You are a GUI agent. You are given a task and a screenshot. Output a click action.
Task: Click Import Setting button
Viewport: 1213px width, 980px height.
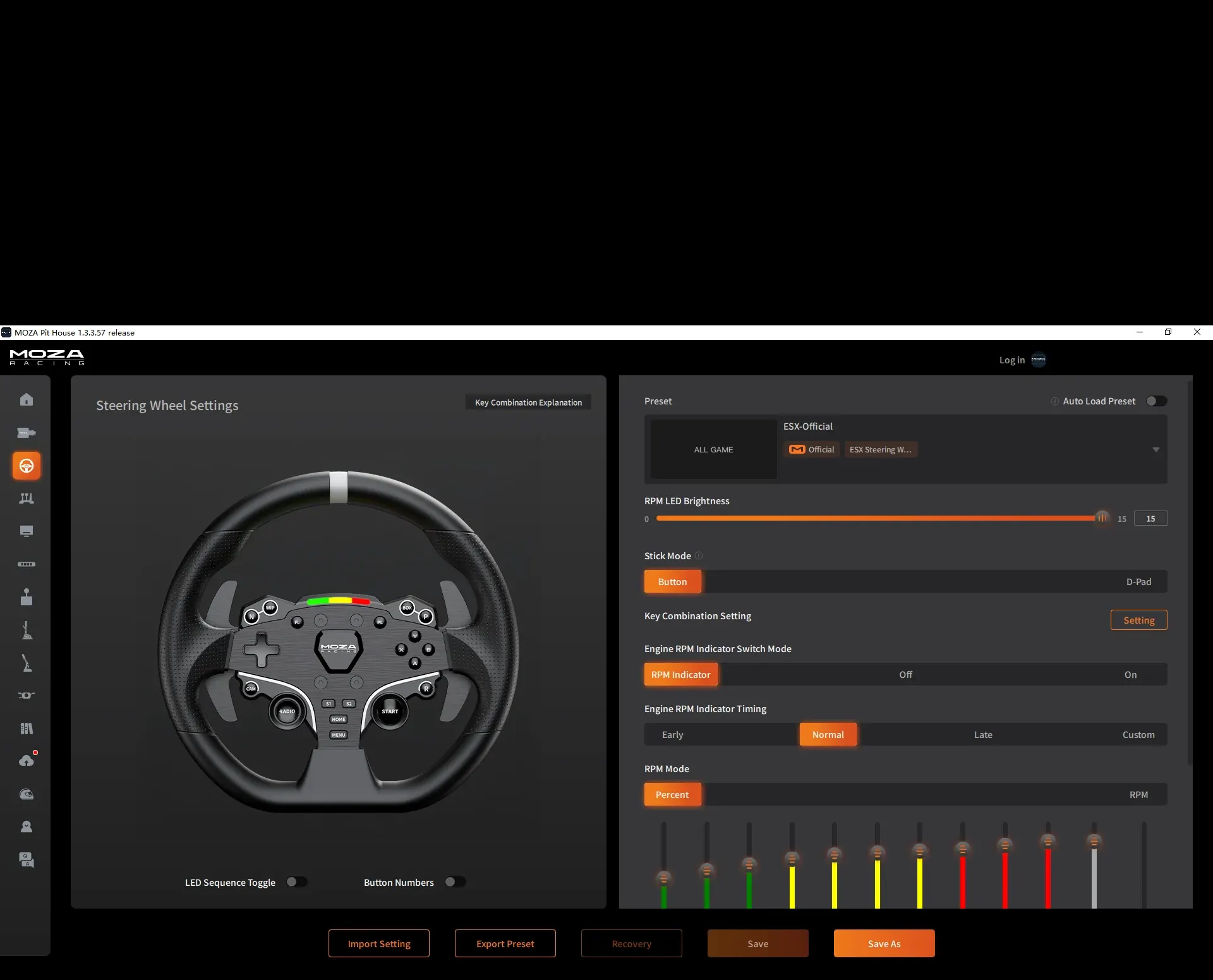coord(379,943)
